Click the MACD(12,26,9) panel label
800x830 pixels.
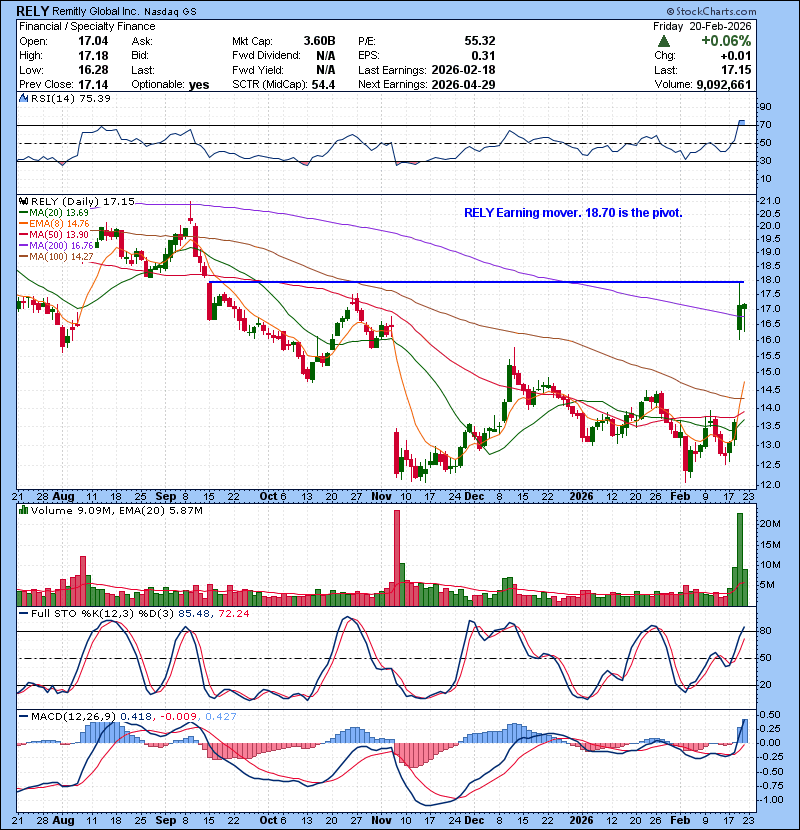click(73, 716)
